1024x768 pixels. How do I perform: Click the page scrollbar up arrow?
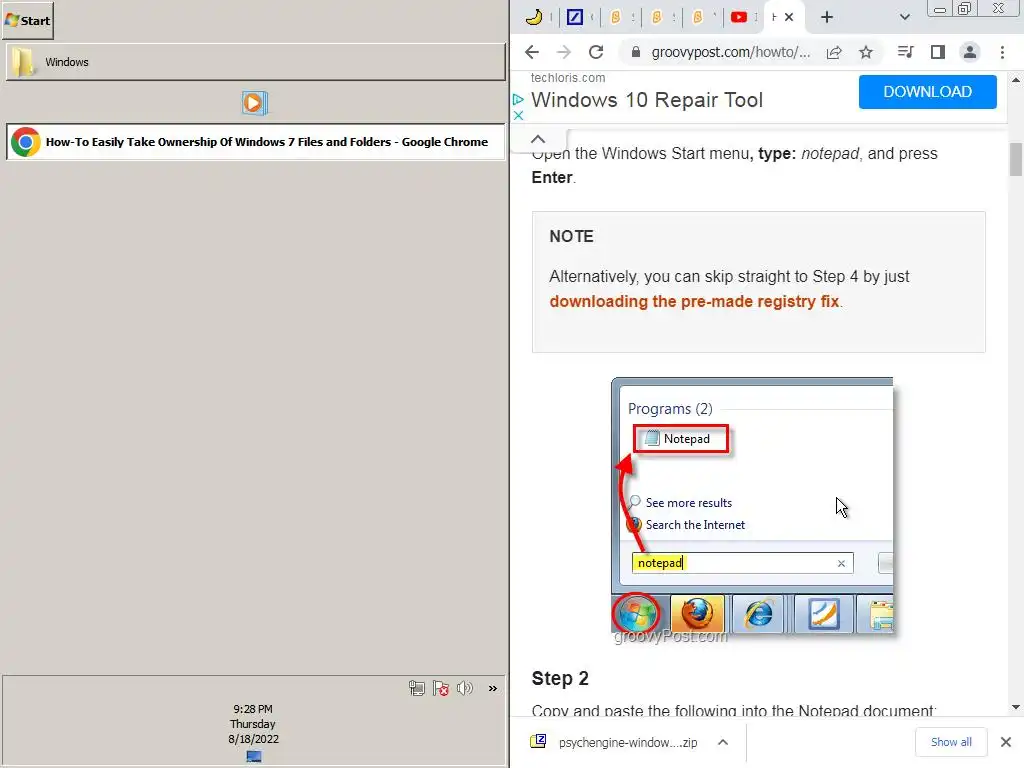1016,80
